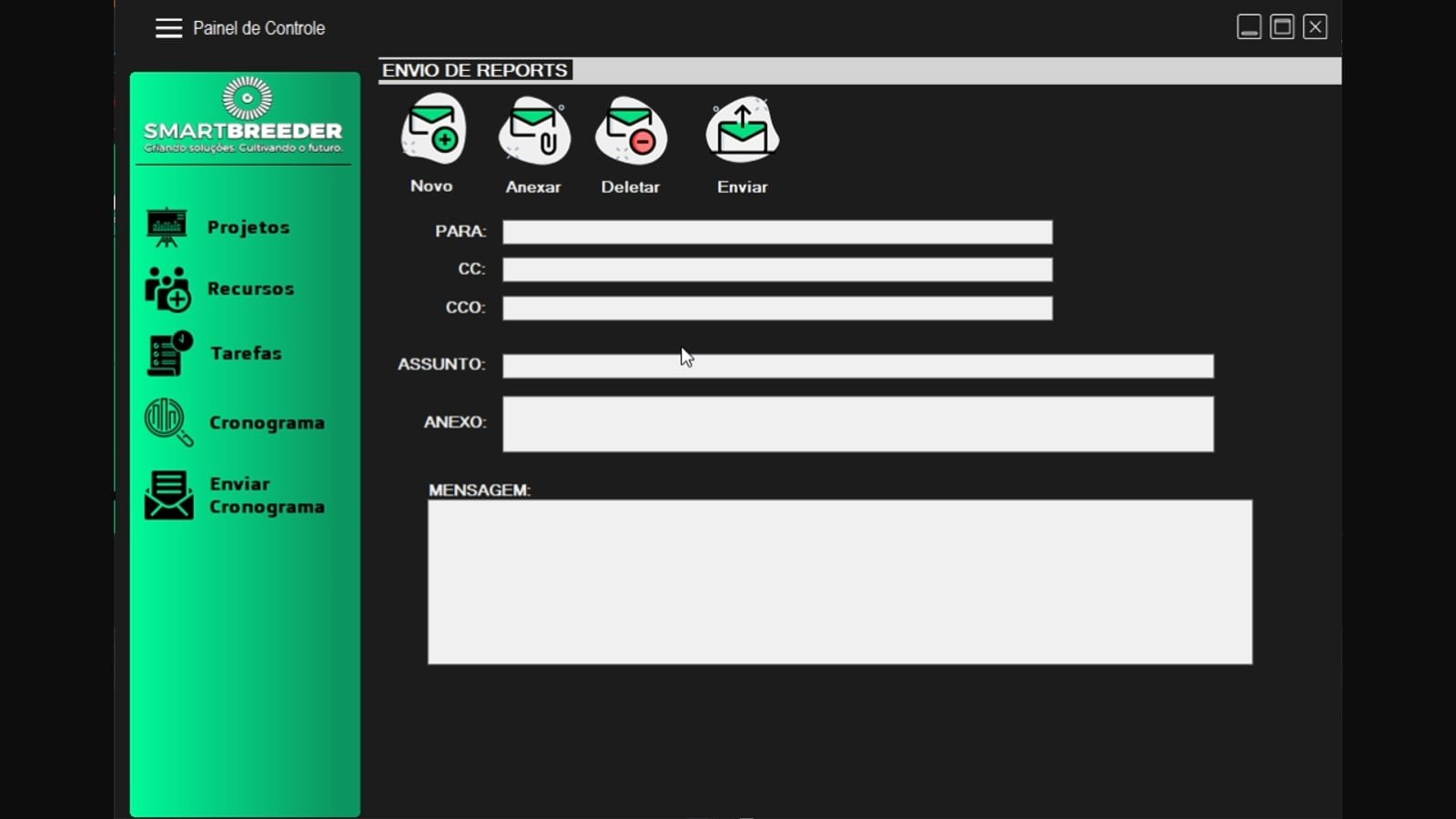Click the Anexar label under toolbar
Screen dimensions: 1456x819
click(x=533, y=187)
